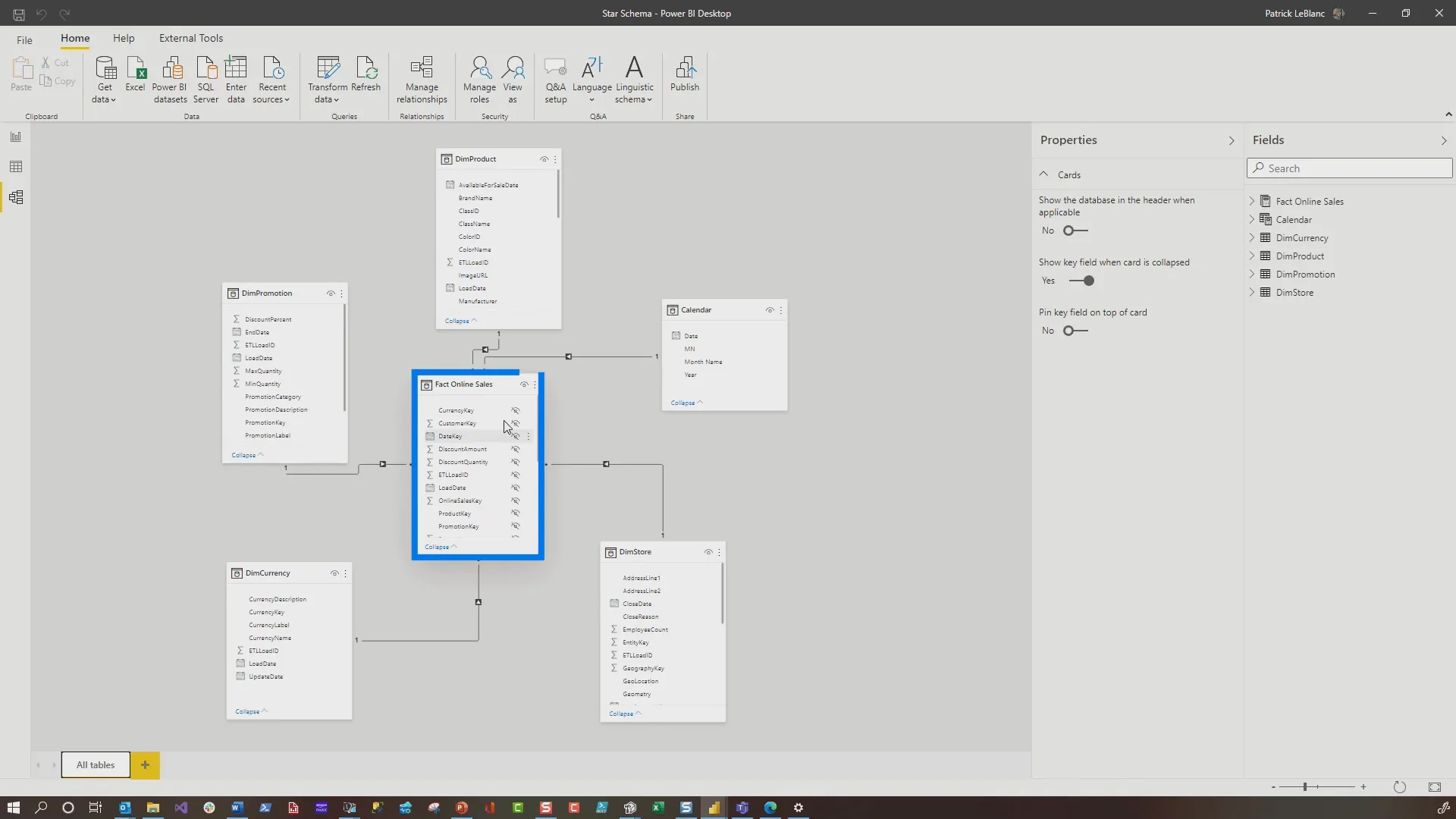Toggle visibility of DimStore table
Image resolution: width=1456 pixels, height=819 pixels.
[708, 552]
